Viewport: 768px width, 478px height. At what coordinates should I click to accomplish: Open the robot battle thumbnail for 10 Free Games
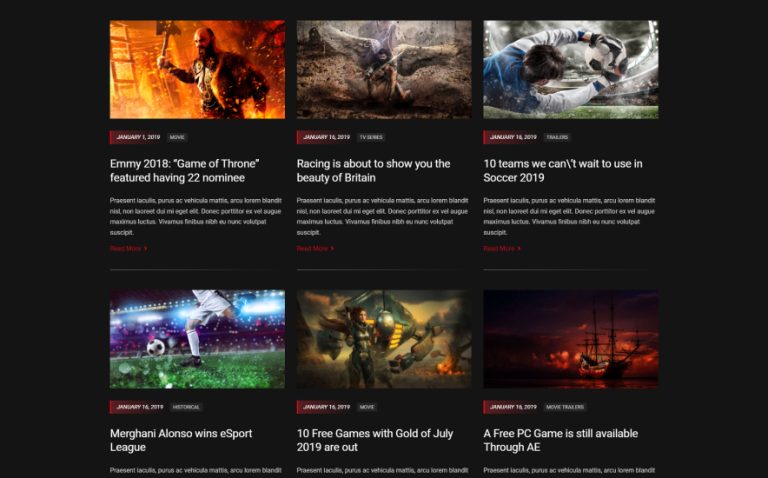(383, 339)
